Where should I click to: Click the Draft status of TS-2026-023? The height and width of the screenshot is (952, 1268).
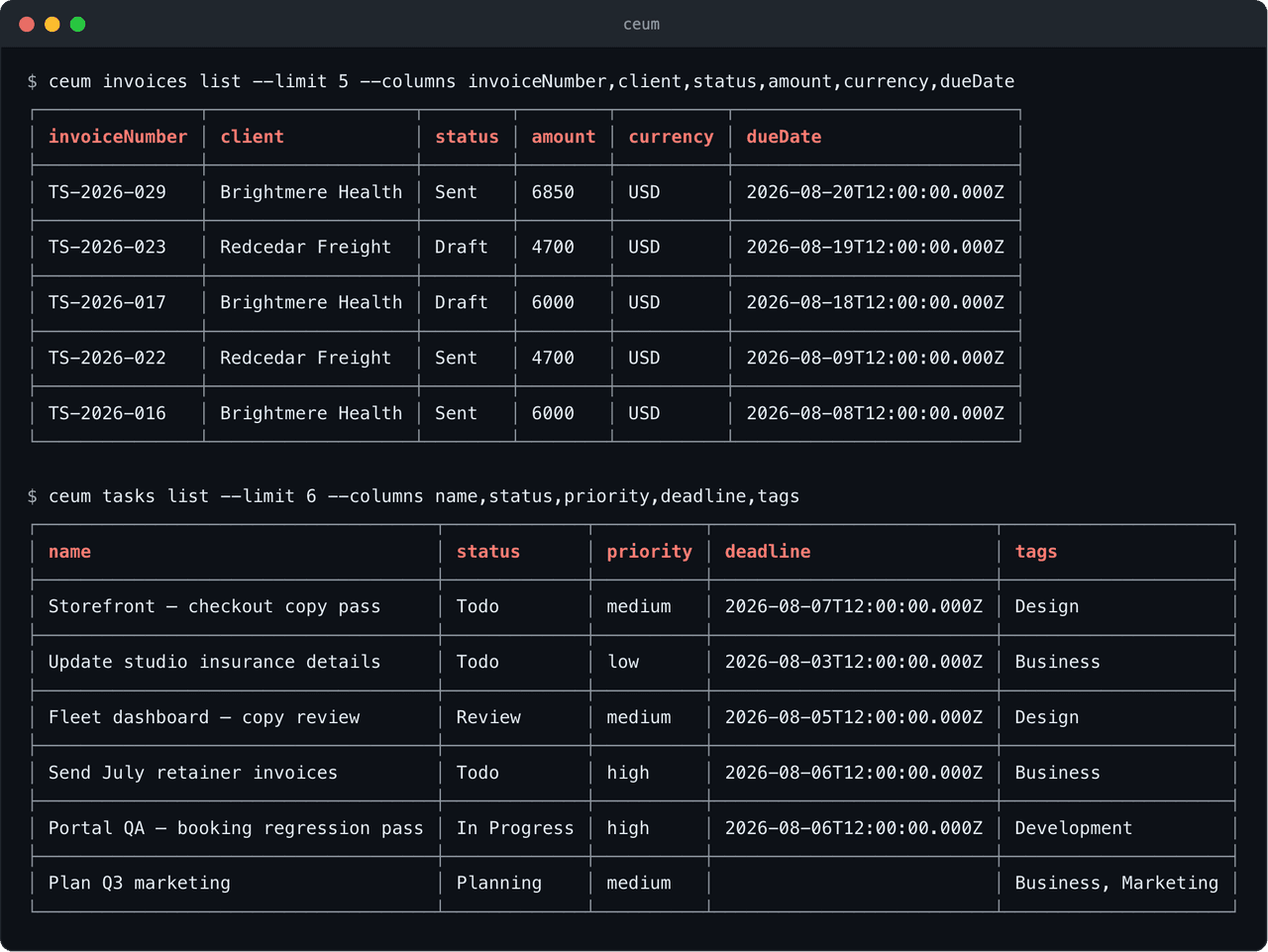coord(461,248)
